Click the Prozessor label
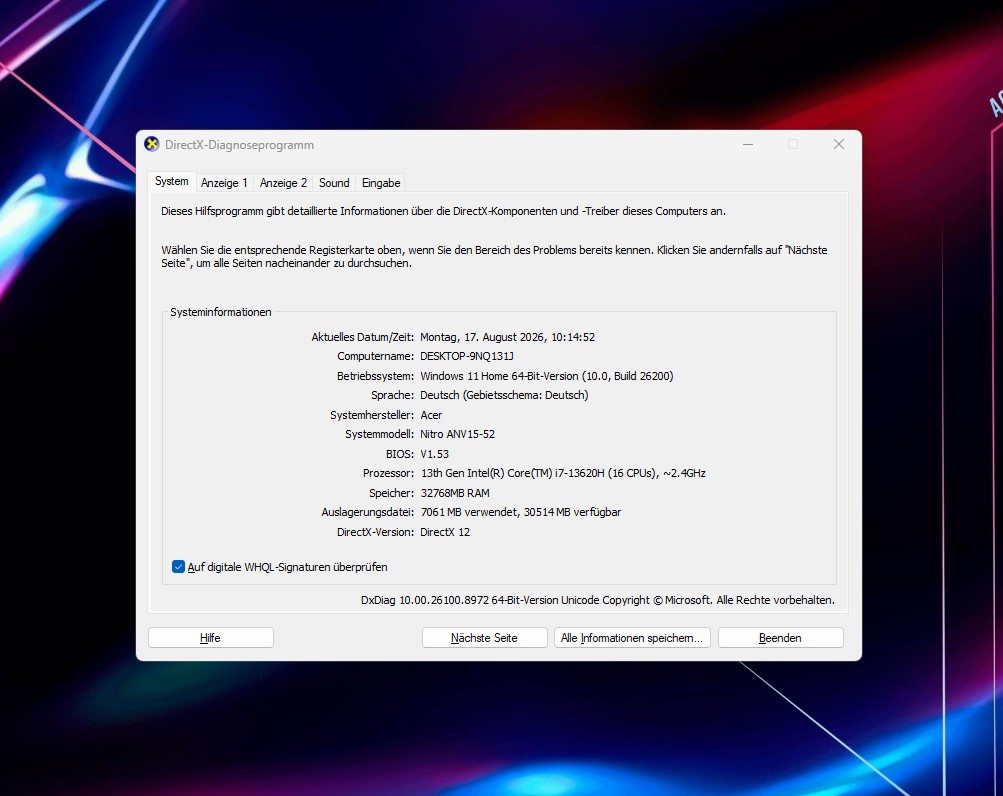The height and width of the screenshot is (796, 1003). click(388, 474)
